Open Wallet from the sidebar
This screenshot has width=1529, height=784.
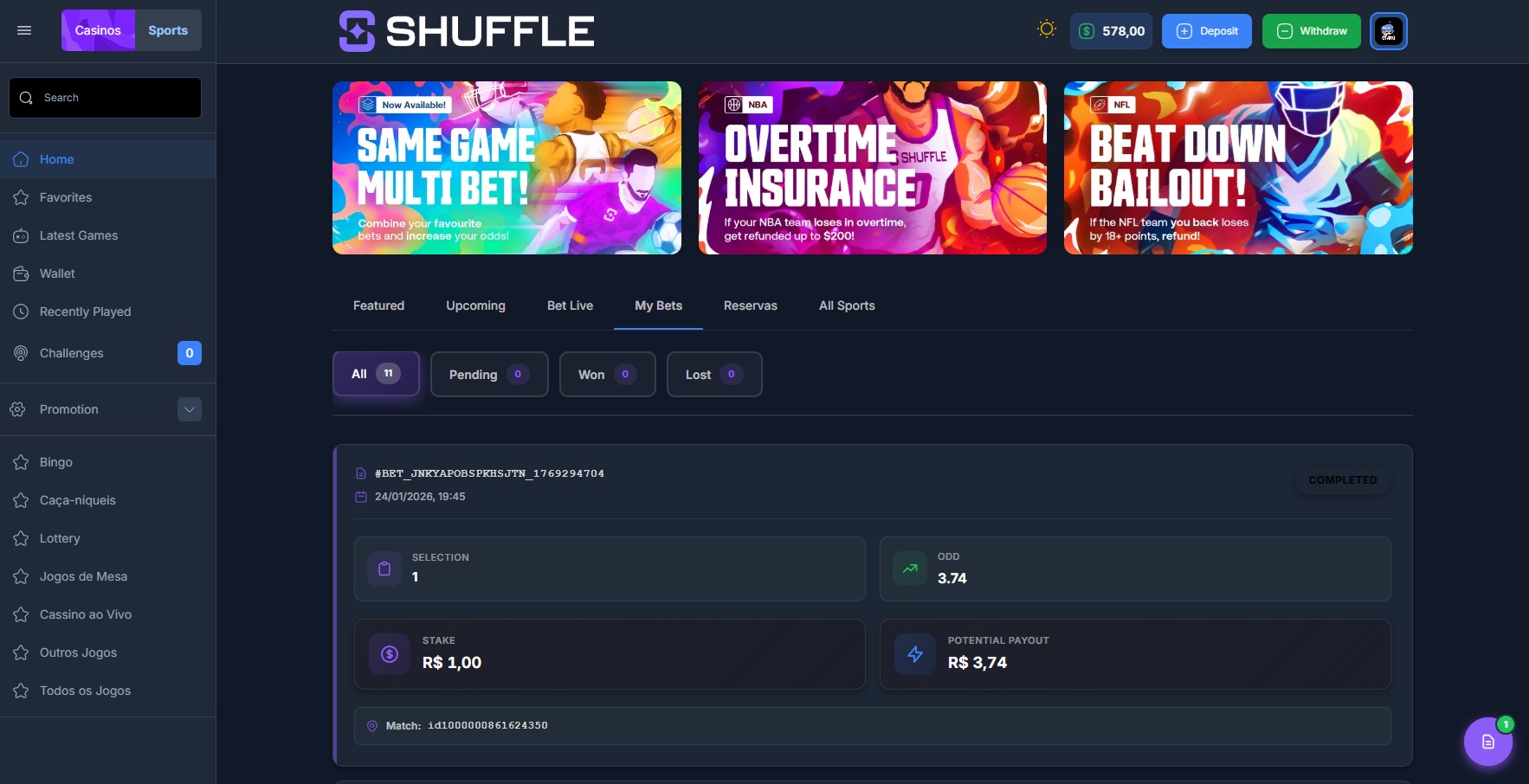coord(57,273)
